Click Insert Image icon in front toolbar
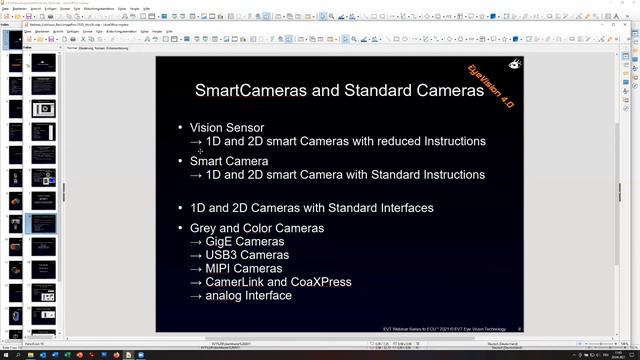 pyautogui.click(x=226, y=39)
